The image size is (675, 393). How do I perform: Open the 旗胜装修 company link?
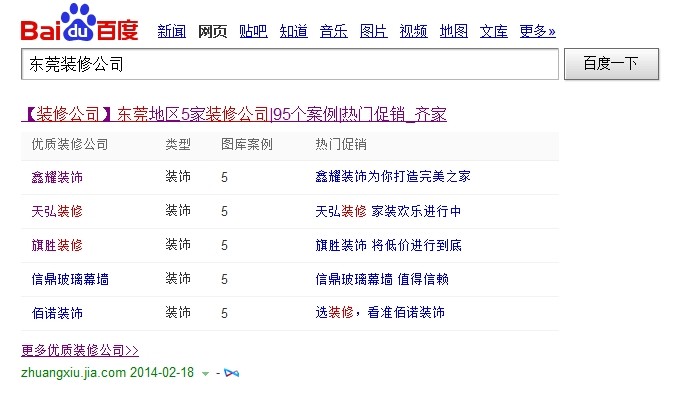click(x=57, y=245)
